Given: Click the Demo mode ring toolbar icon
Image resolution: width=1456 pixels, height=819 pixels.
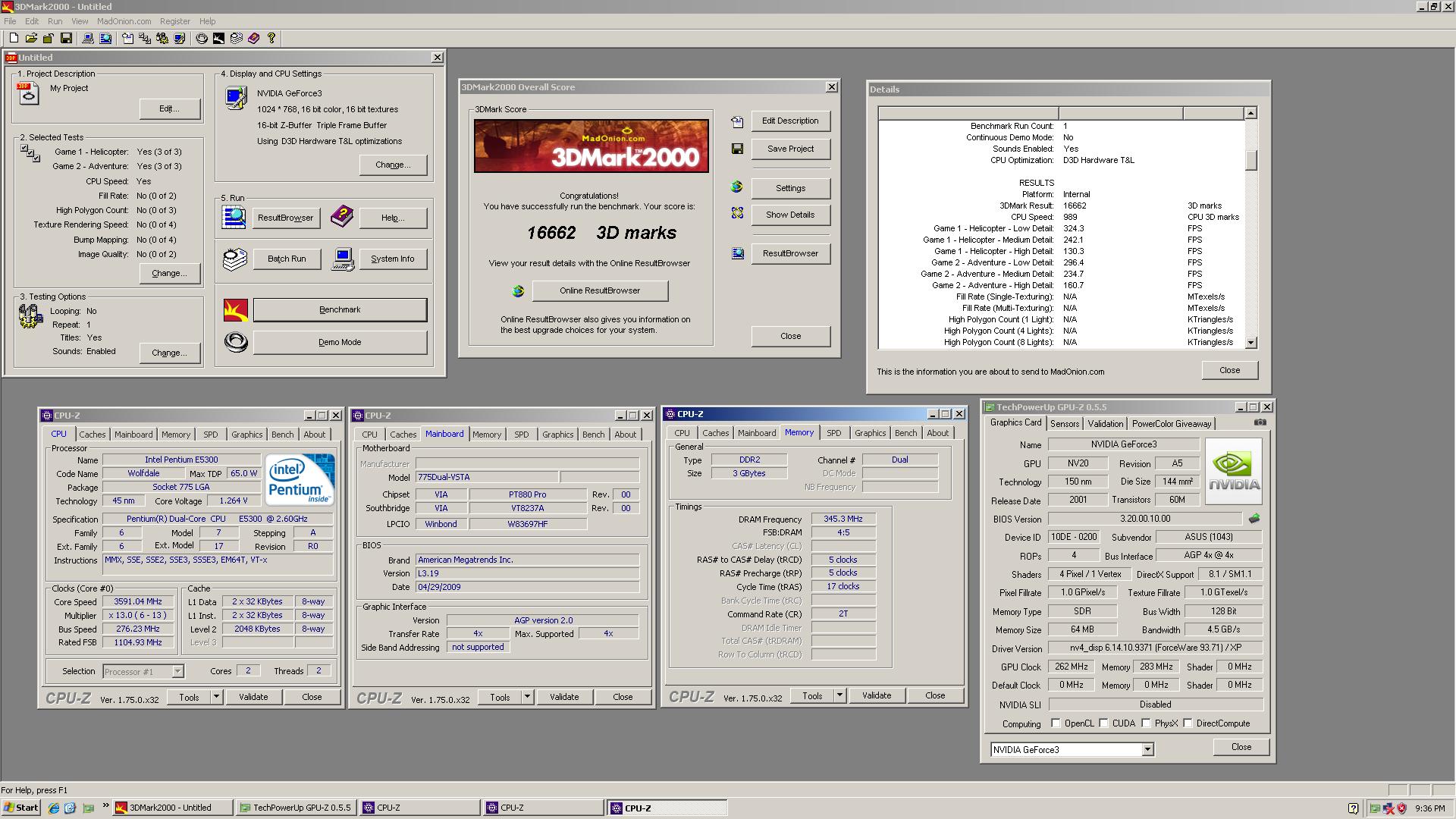Looking at the screenshot, I should (202, 38).
